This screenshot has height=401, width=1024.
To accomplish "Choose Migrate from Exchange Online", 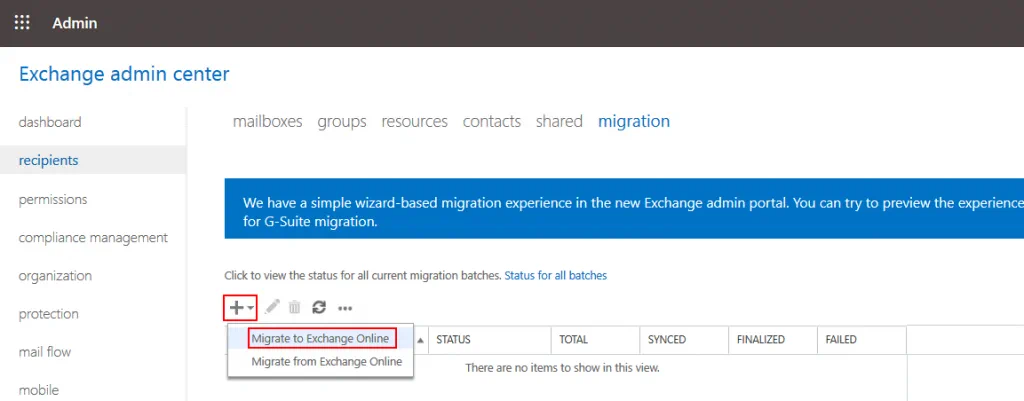I will (326, 362).
